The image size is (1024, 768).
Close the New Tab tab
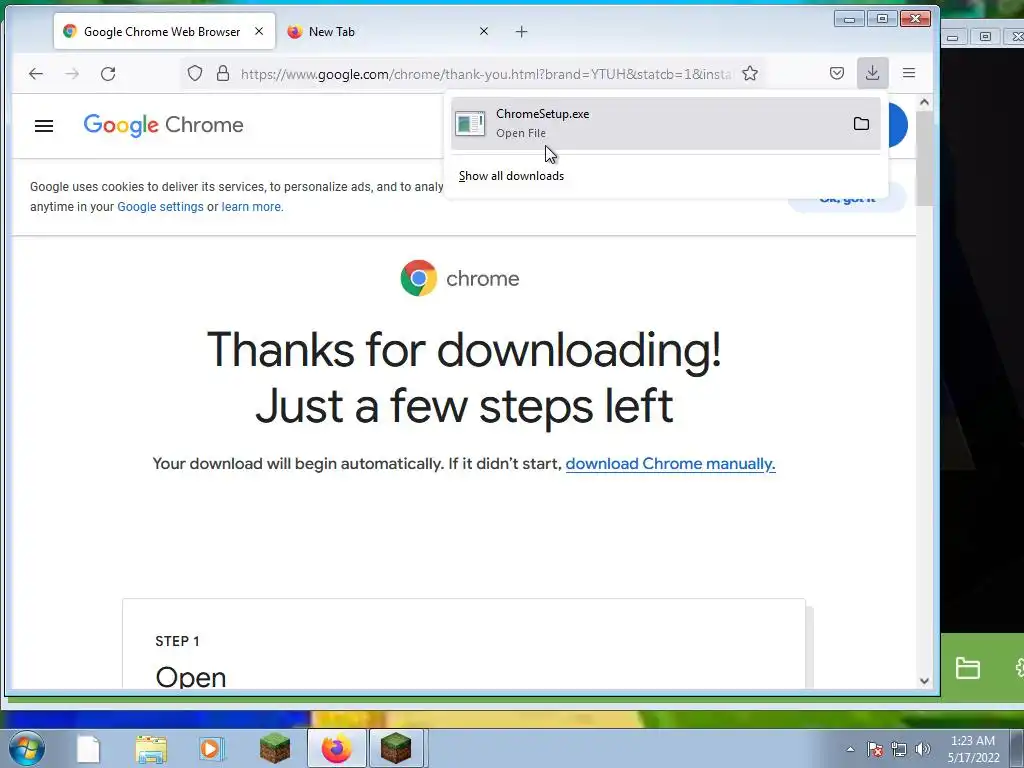[x=484, y=31]
